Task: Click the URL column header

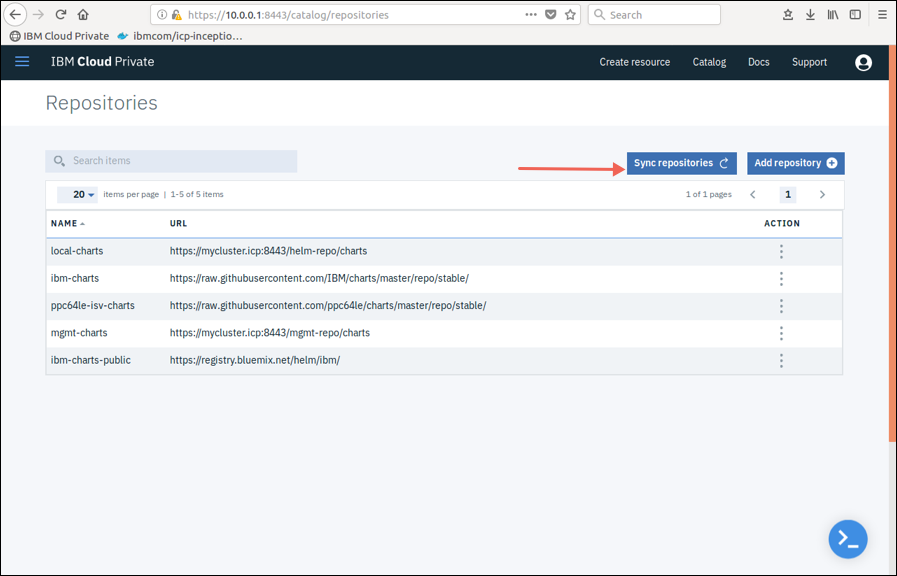Action: tap(178, 223)
